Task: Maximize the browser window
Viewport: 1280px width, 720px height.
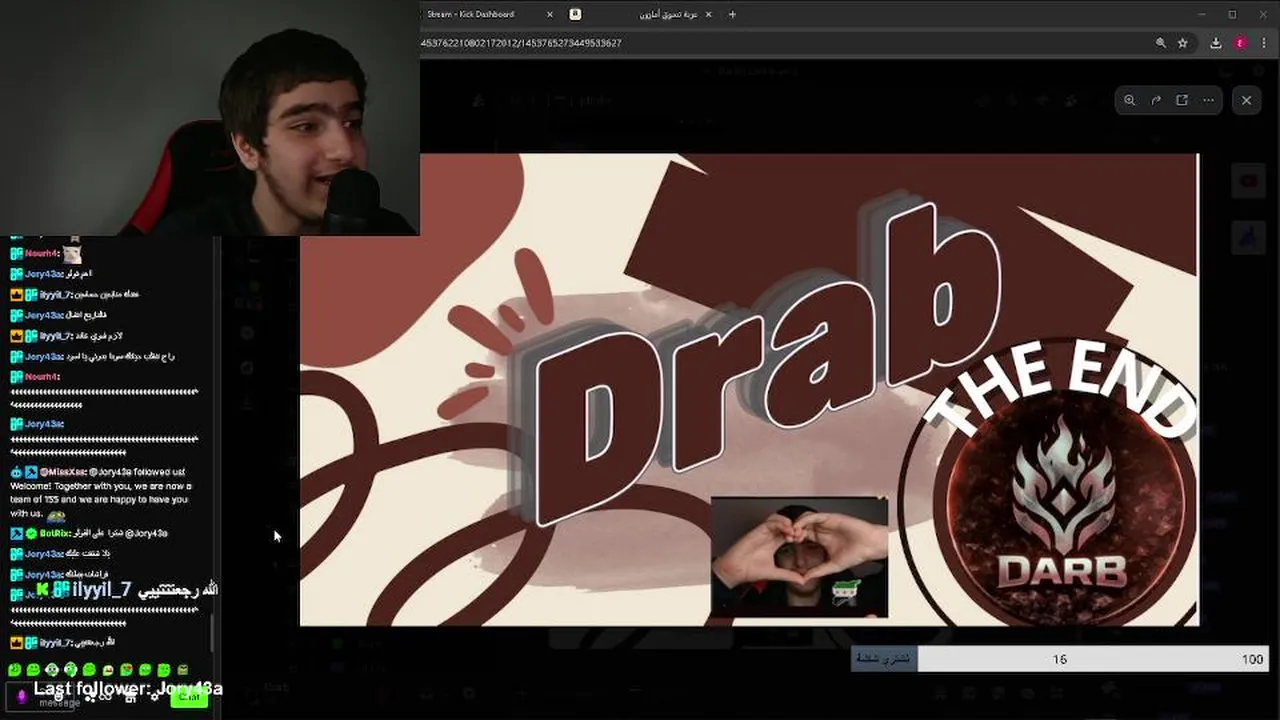Action: coord(1232,14)
